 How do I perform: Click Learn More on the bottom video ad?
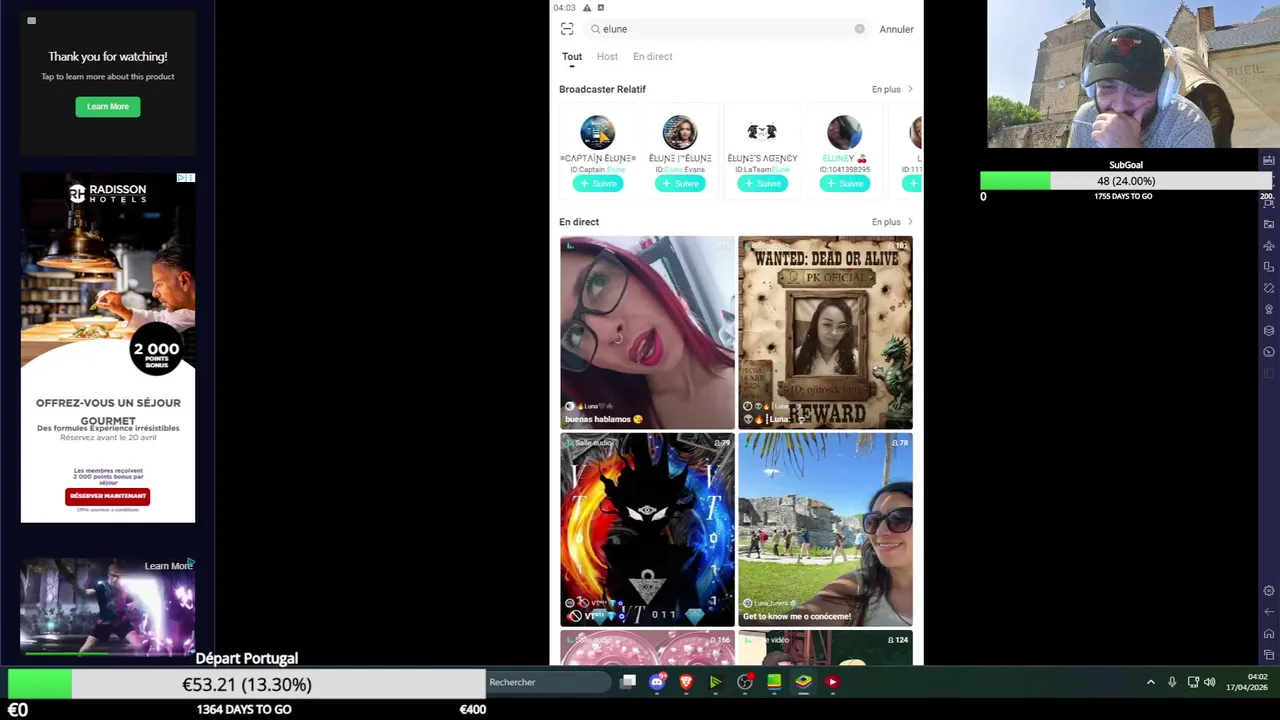point(168,566)
